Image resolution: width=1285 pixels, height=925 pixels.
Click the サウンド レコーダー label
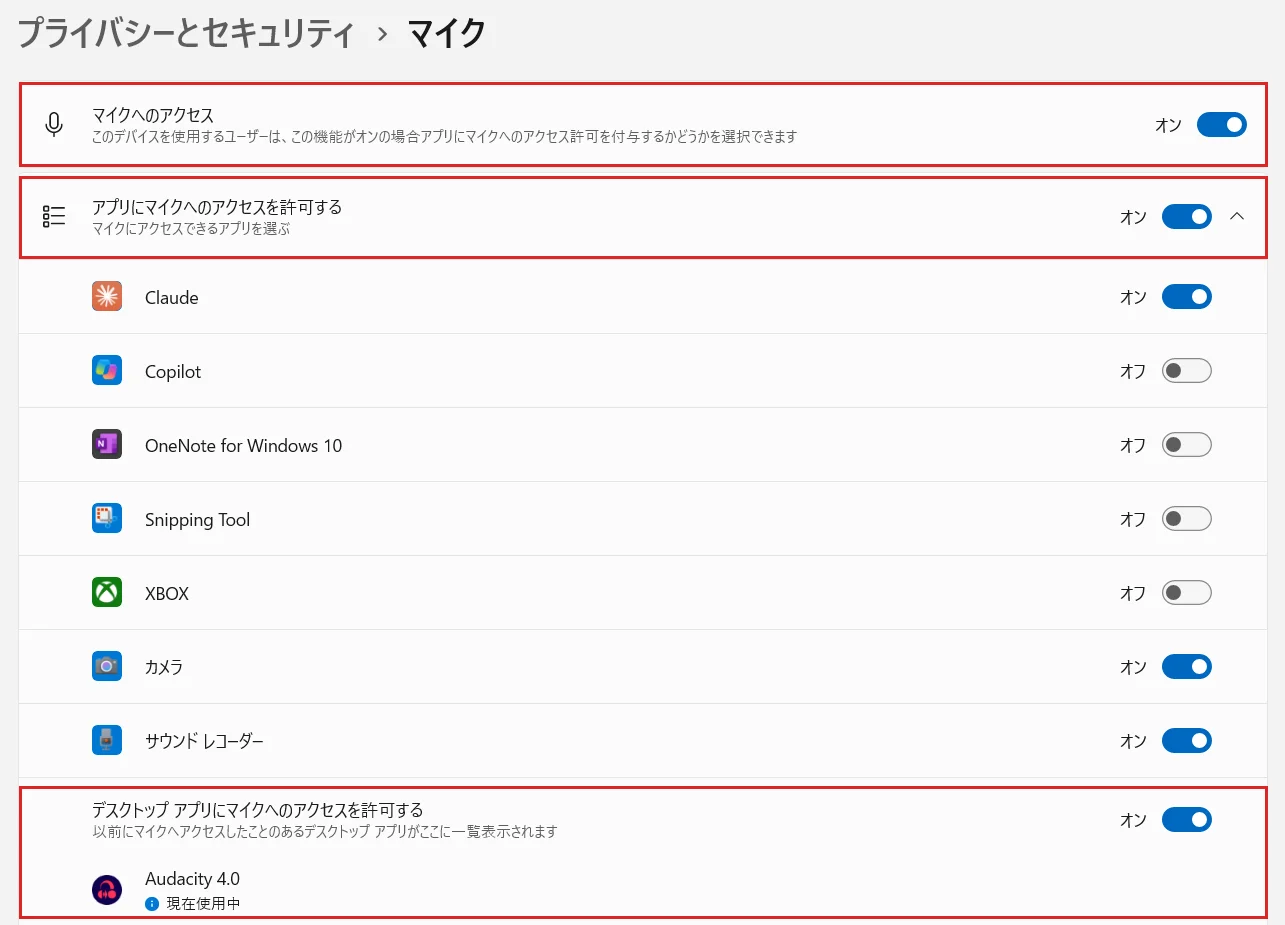204,742
